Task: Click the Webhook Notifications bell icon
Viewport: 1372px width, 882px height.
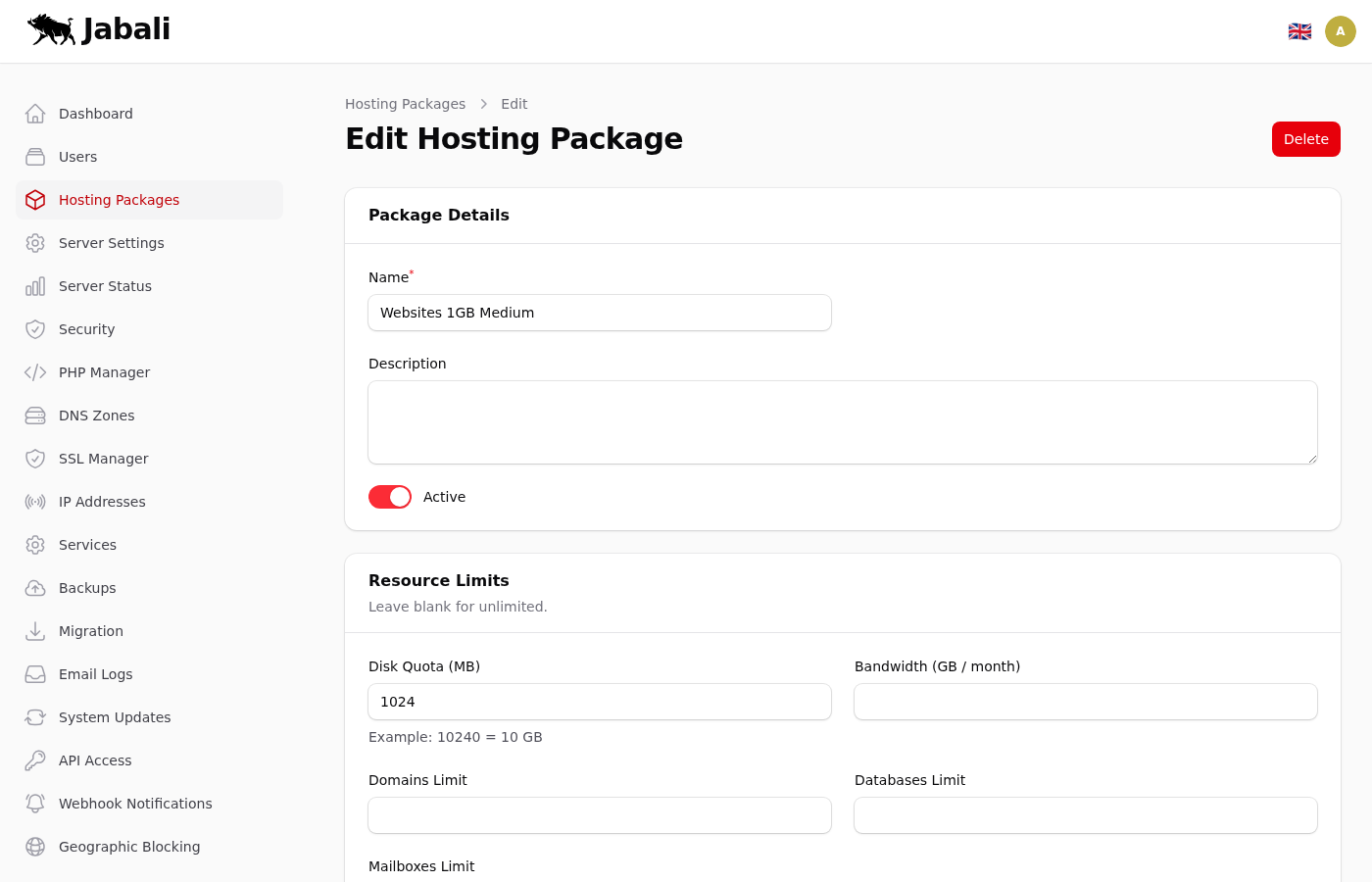Action: [x=35, y=804]
